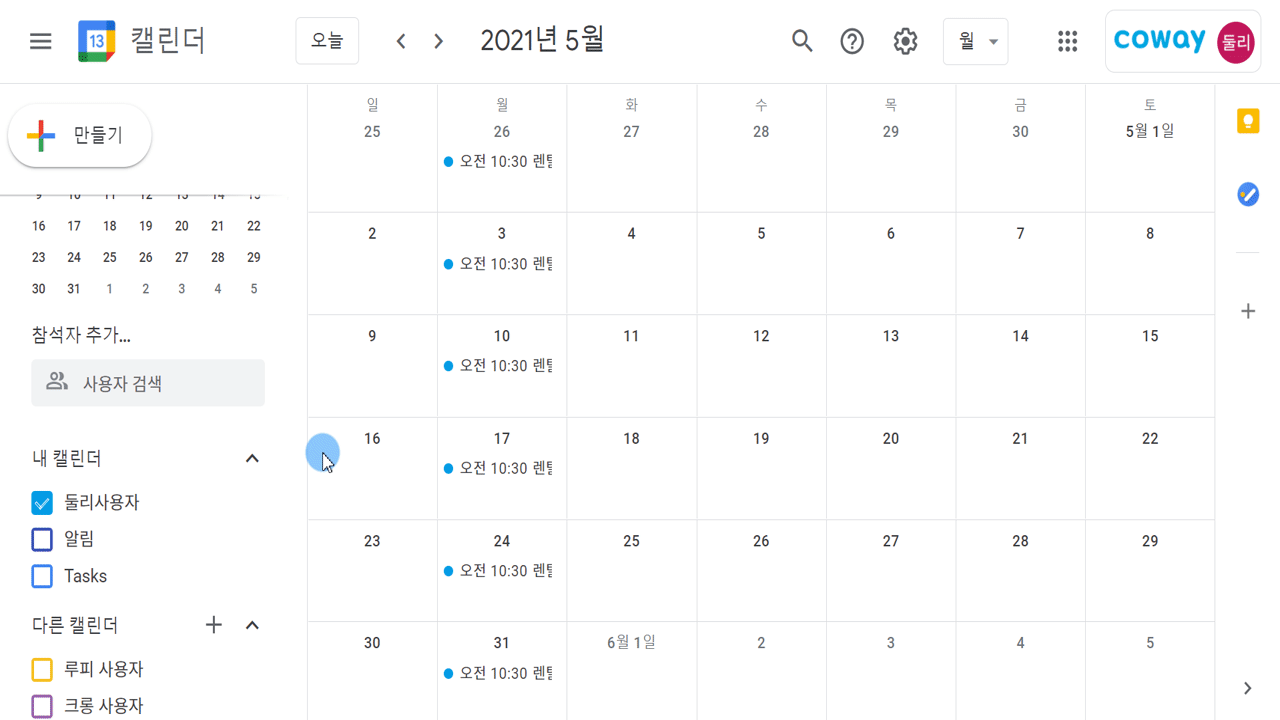This screenshot has height=720, width=1280.
Task: Click the search magnifier icon
Action: click(802, 41)
